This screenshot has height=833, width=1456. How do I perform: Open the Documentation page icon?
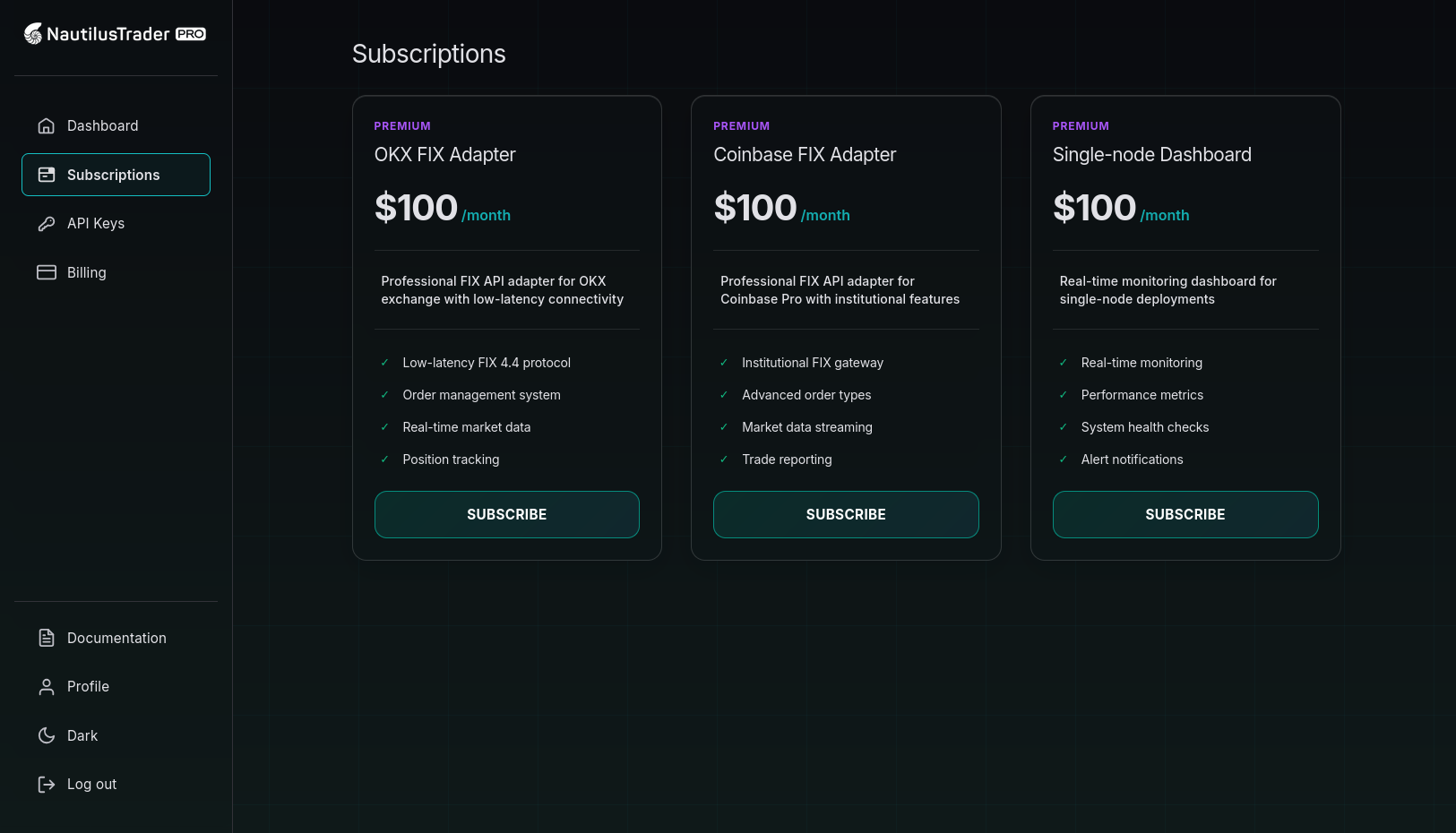(x=47, y=638)
